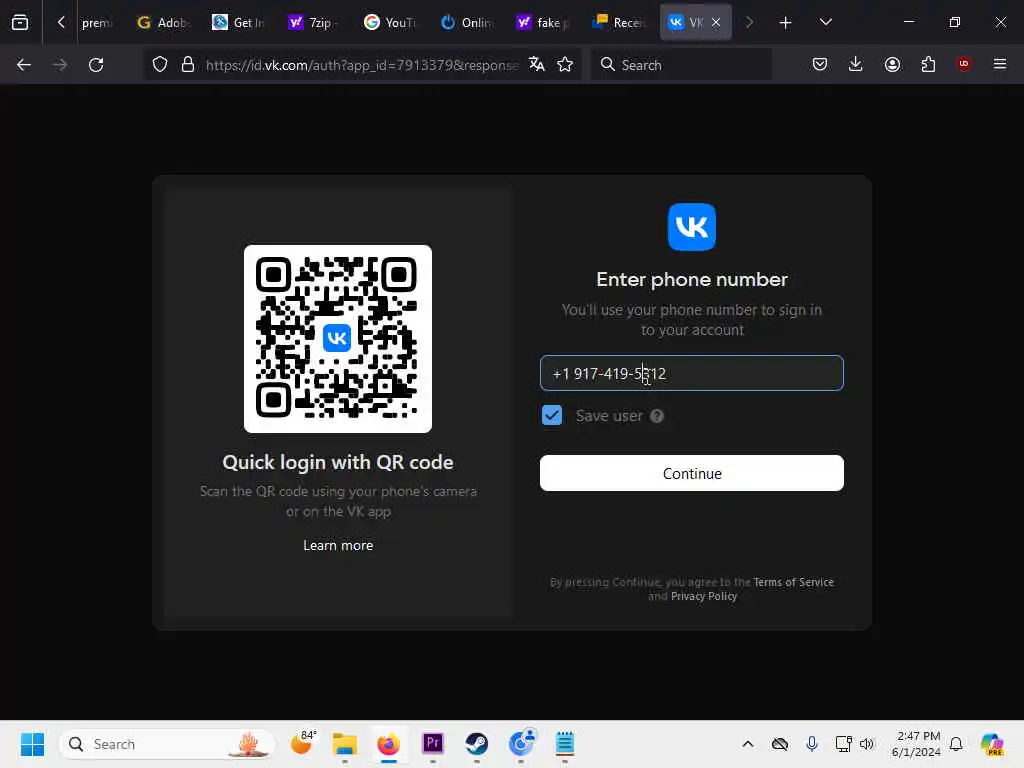Open Adobe Premiere Pro from taskbar

pos(432,743)
